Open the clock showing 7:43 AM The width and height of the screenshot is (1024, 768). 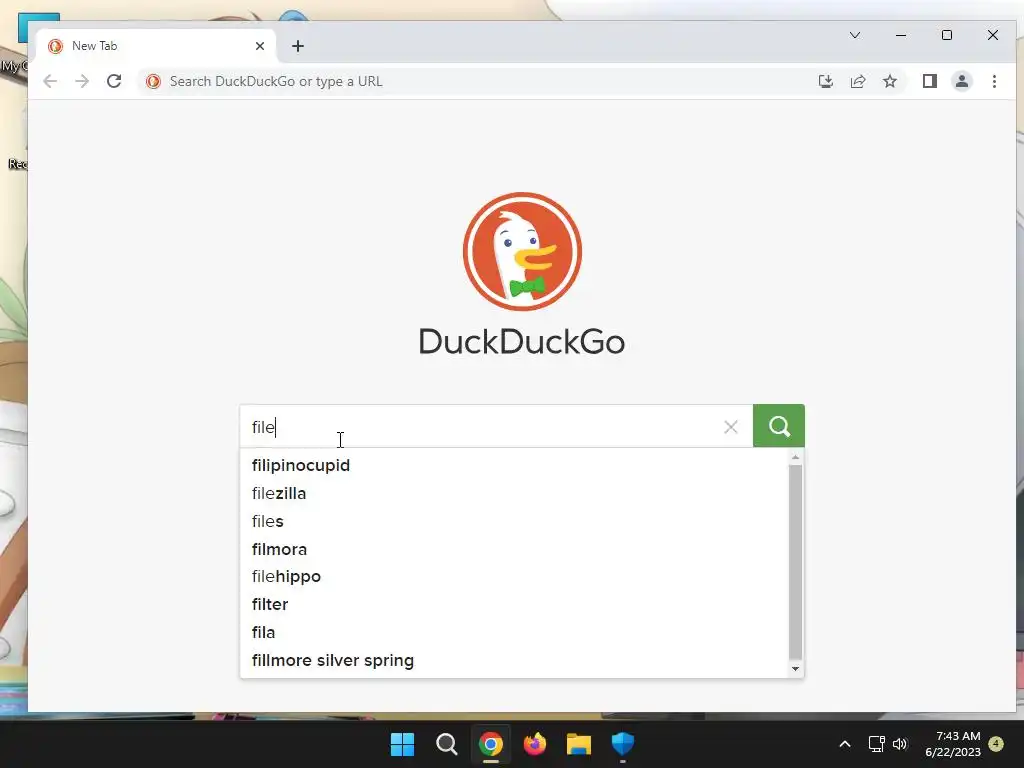point(953,744)
